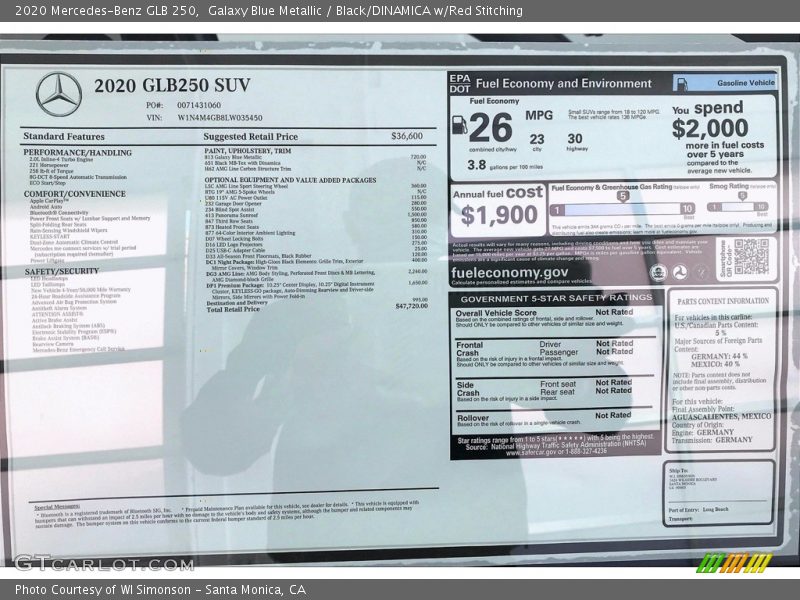
Task: Click the Galaxy Blue Metallic caption text
Action: [x=265, y=10]
